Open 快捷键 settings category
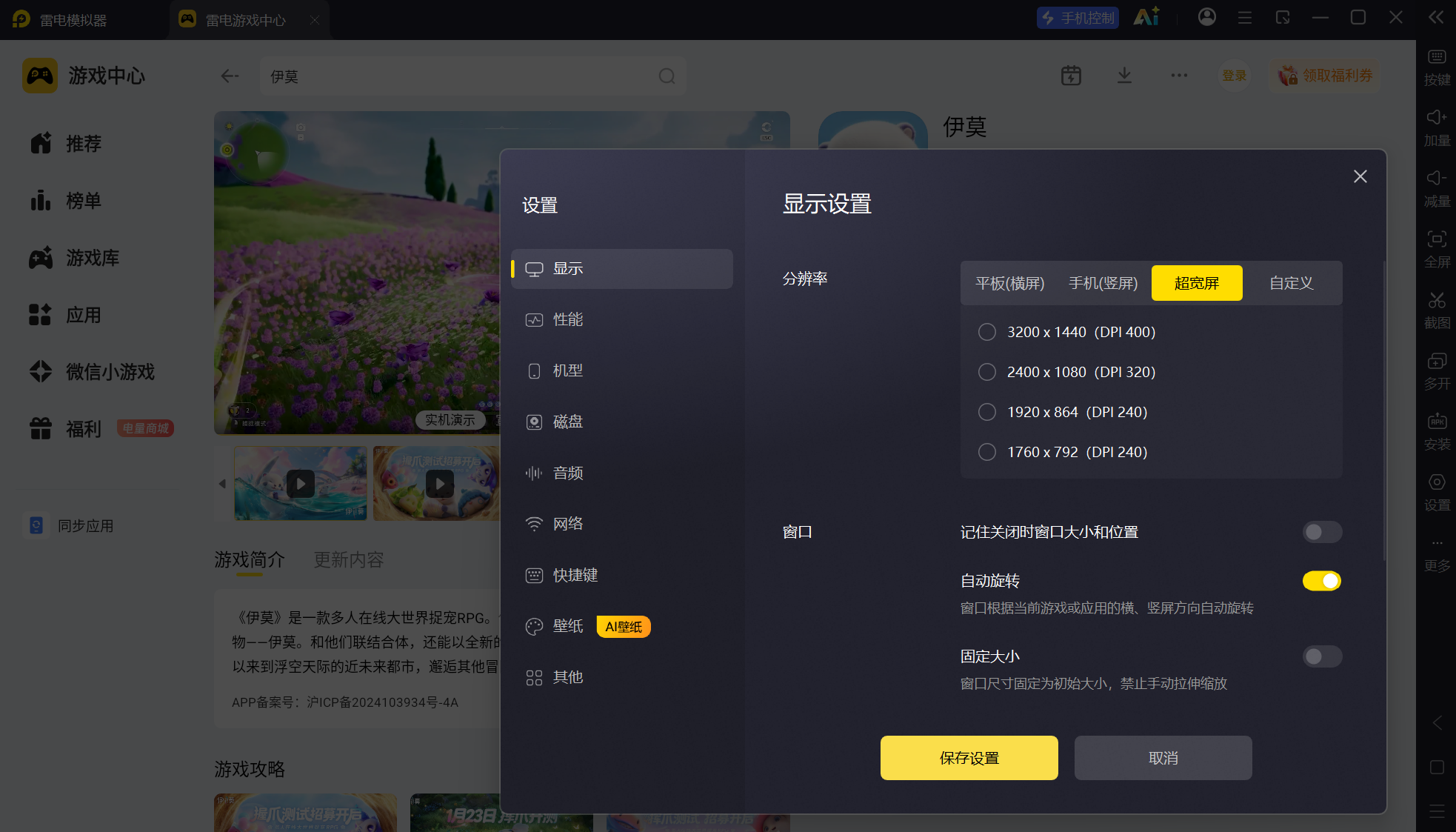This screenshot has width=1456, height=832. click(622, 576)
